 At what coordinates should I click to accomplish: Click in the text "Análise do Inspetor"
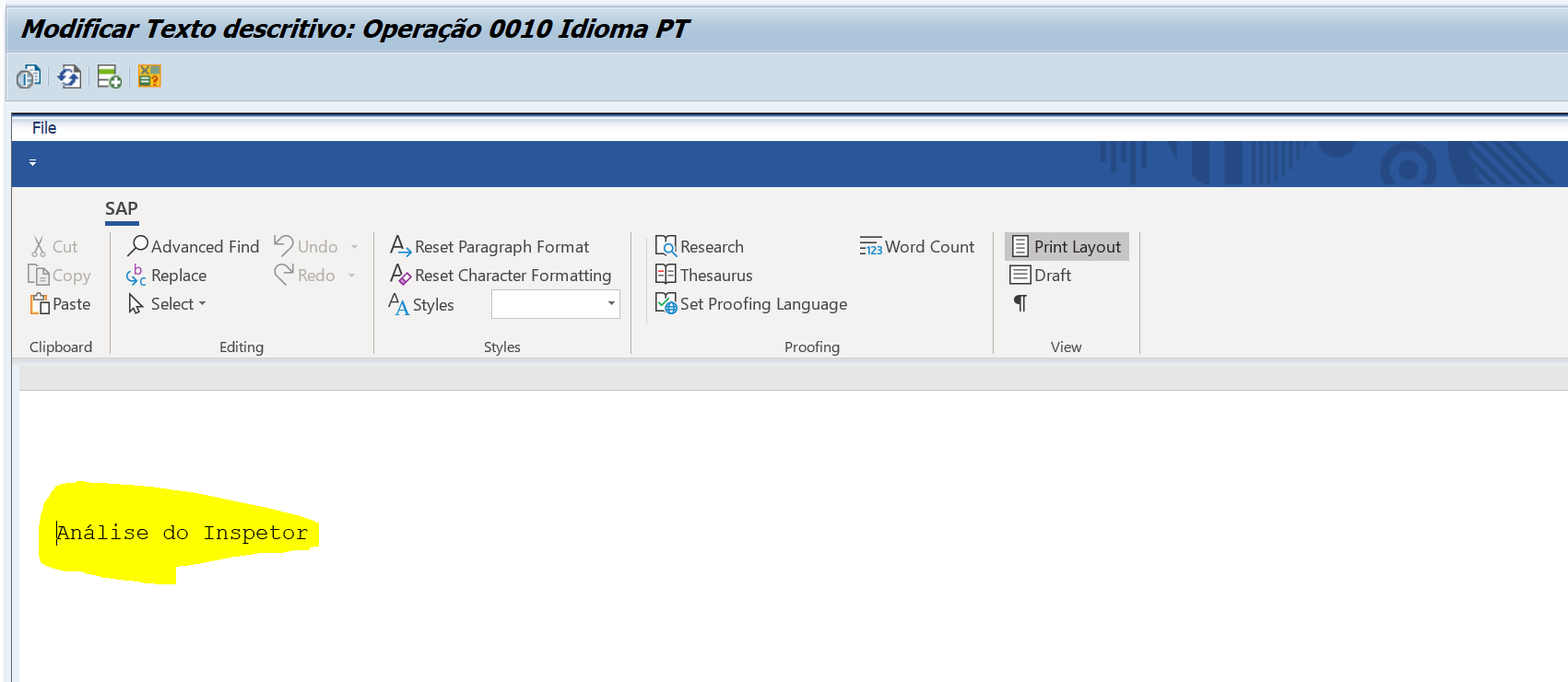[x=182, y=533]
